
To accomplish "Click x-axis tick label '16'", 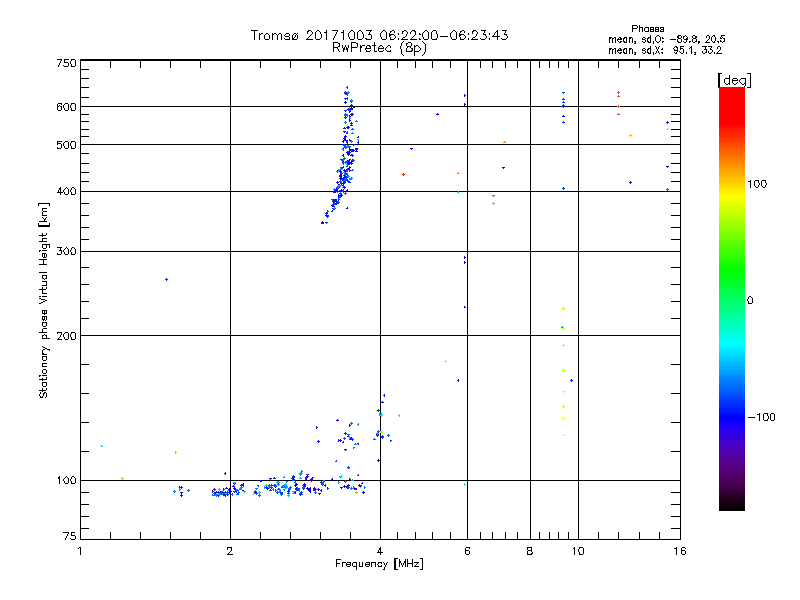I will point(680,551).
